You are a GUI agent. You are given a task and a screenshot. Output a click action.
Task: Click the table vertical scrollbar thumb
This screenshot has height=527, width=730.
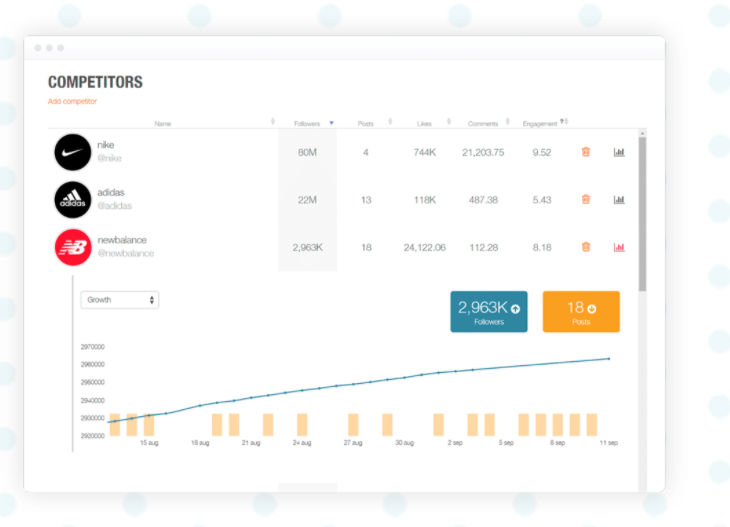point(642,214)
